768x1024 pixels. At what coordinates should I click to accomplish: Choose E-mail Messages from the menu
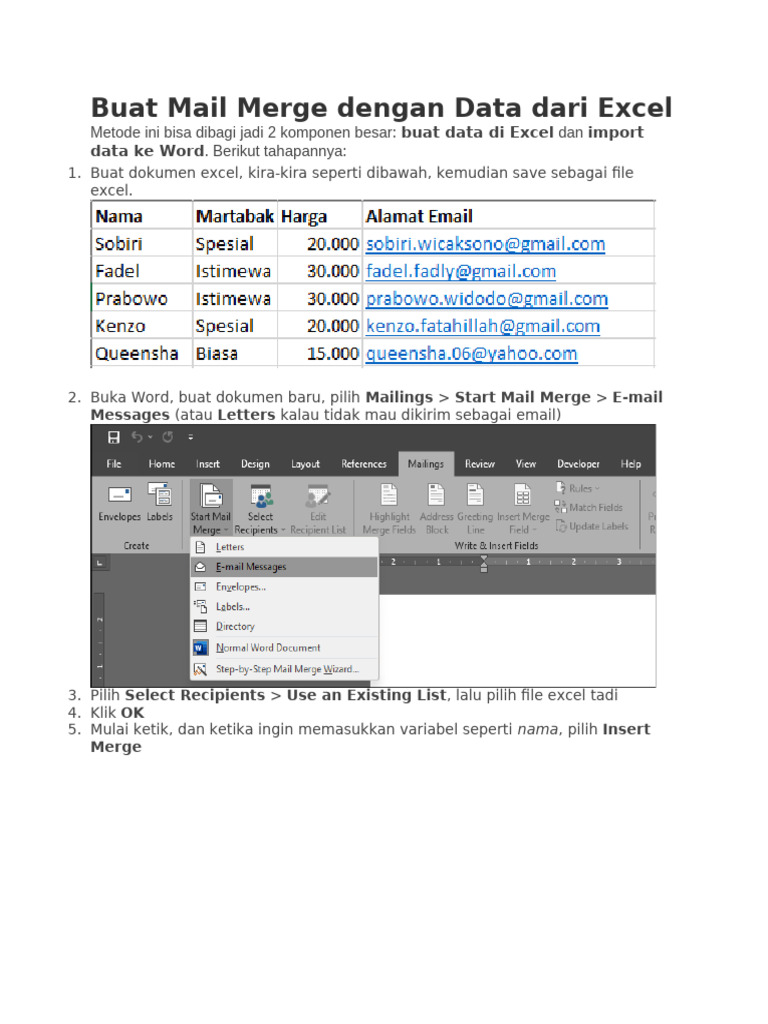tap(284, 567)
